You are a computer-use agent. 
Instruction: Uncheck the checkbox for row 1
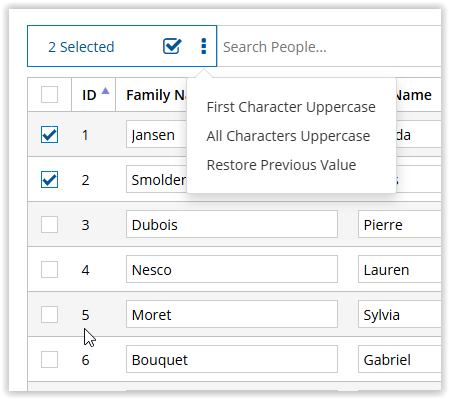tap(49, 135)
